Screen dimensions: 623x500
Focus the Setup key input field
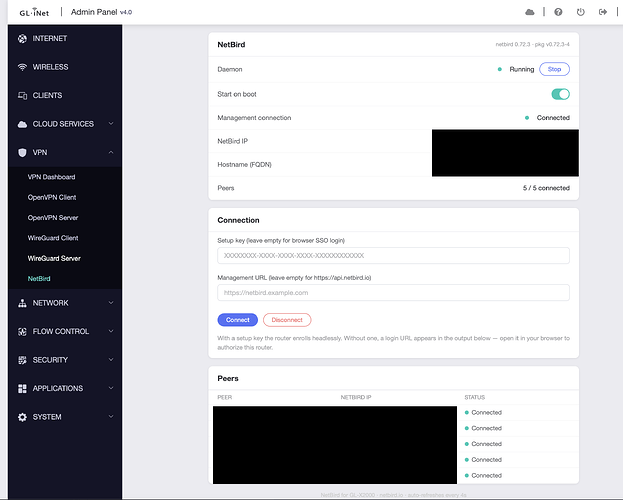click(393, 256)
